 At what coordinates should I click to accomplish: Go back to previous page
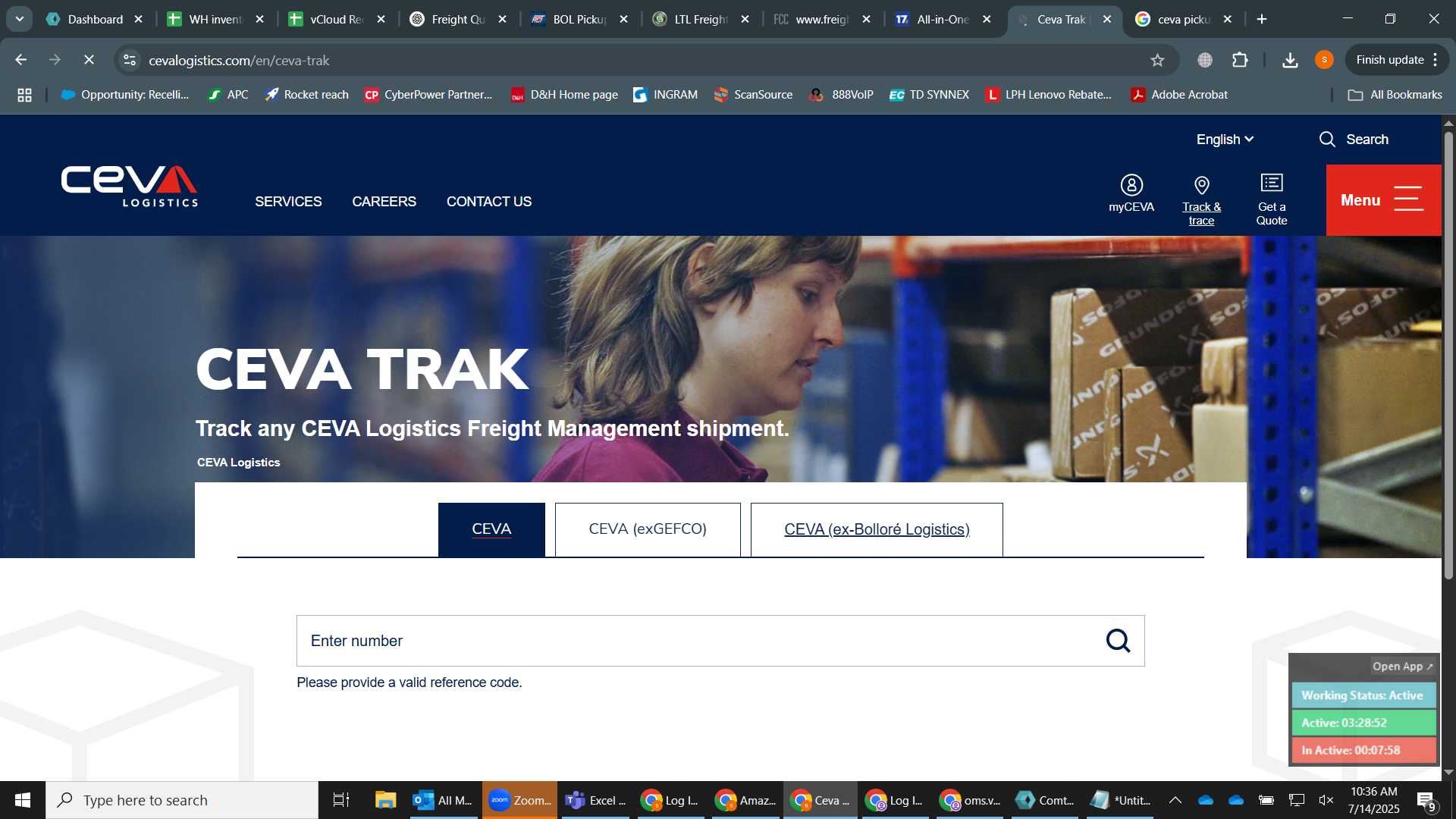[x=21, y=60]
